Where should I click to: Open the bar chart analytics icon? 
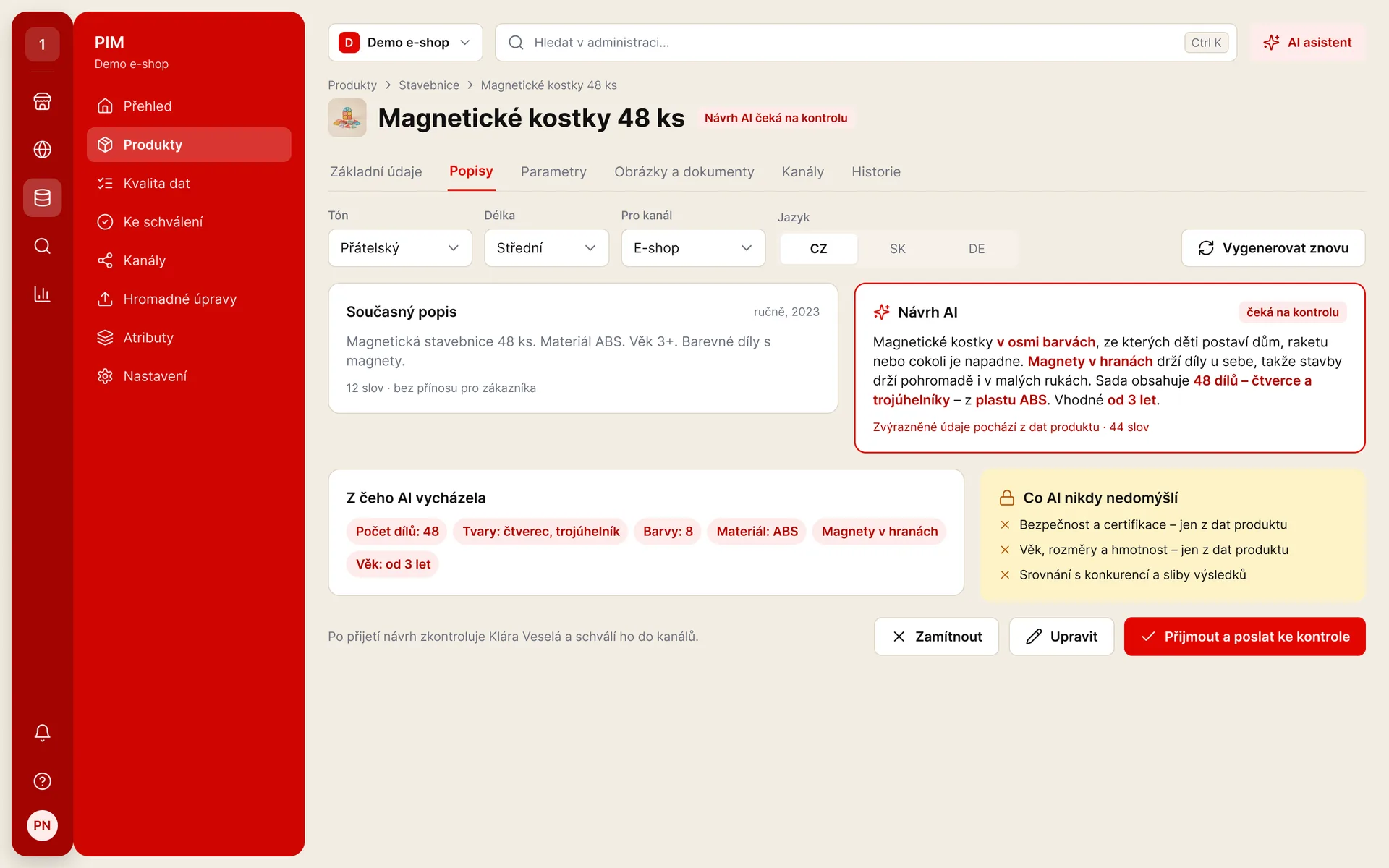(x=42, y=294)
